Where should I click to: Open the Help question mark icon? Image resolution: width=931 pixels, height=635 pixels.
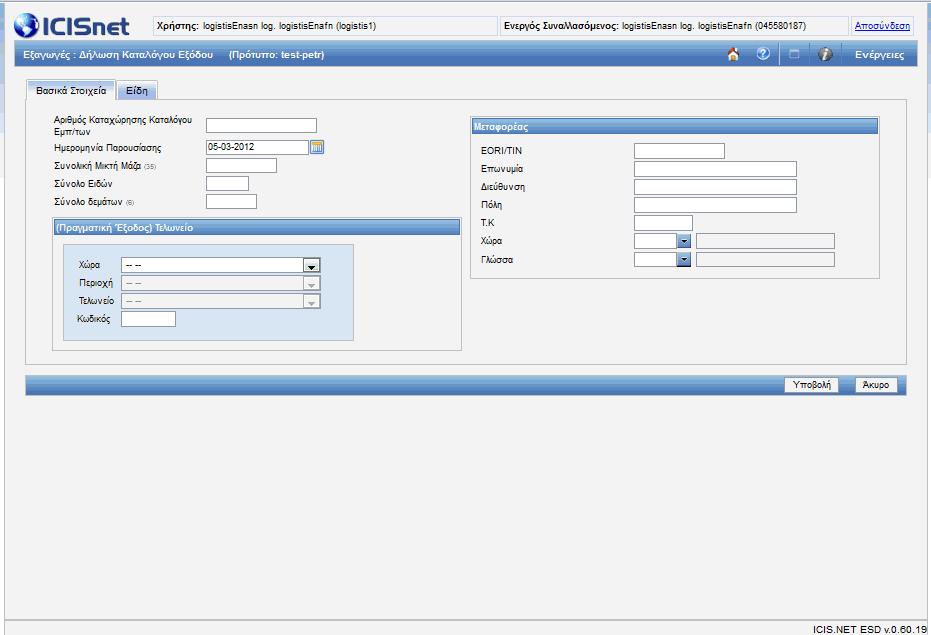pyautogui.click(x=763, y=53)
